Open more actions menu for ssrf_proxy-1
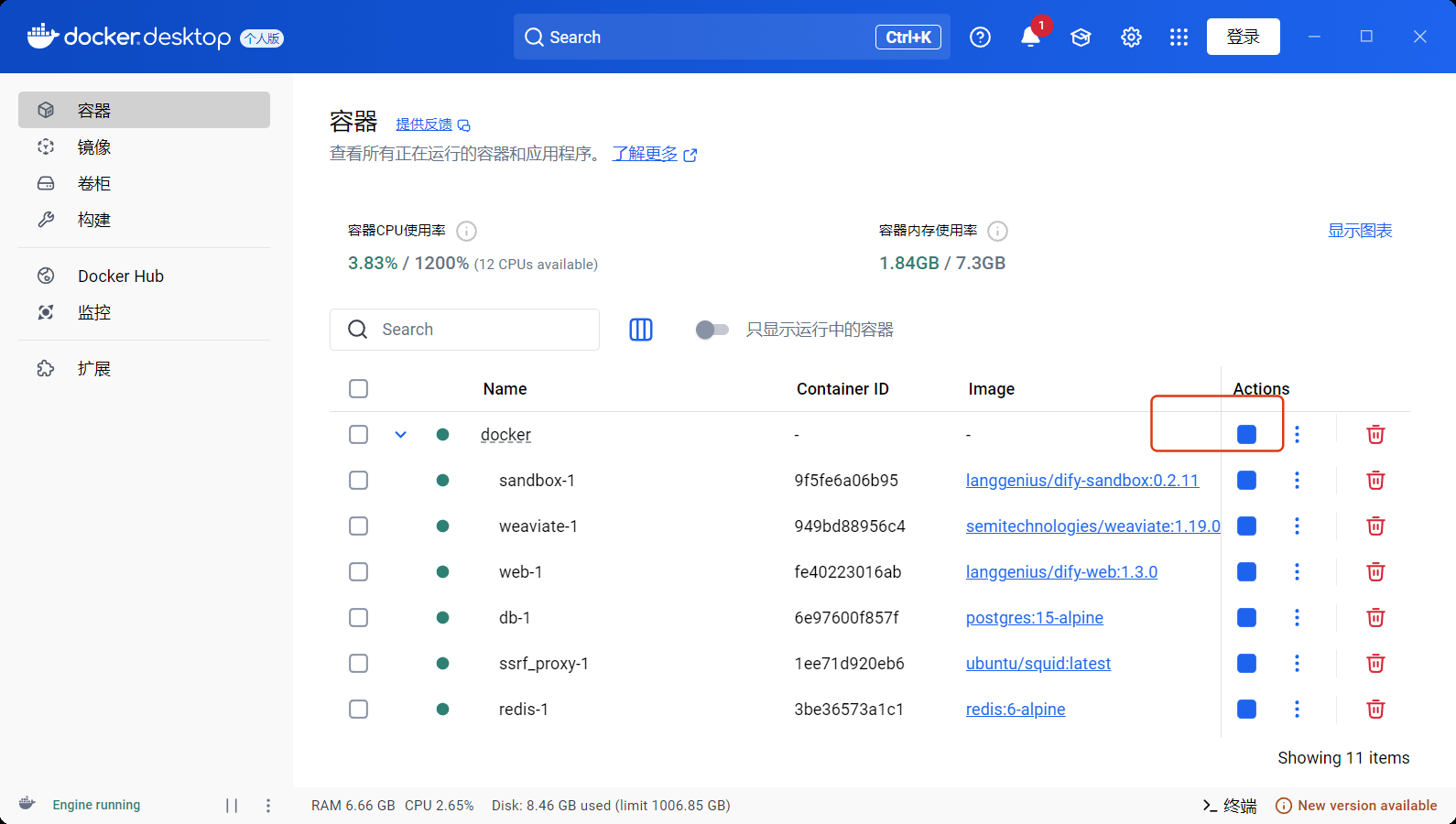 pos(1297,664)
